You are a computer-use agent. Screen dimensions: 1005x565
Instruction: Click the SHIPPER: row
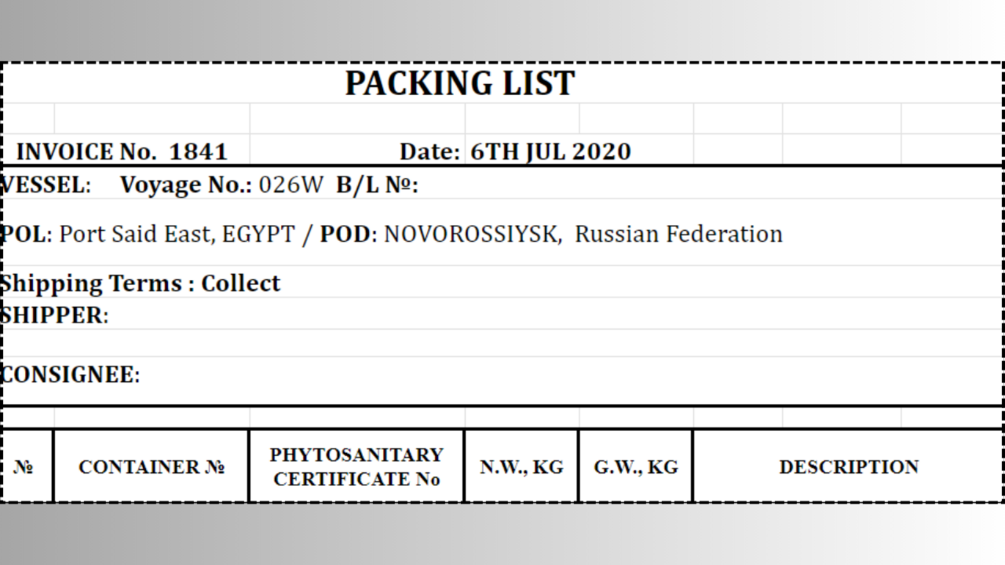coord(502,315)
